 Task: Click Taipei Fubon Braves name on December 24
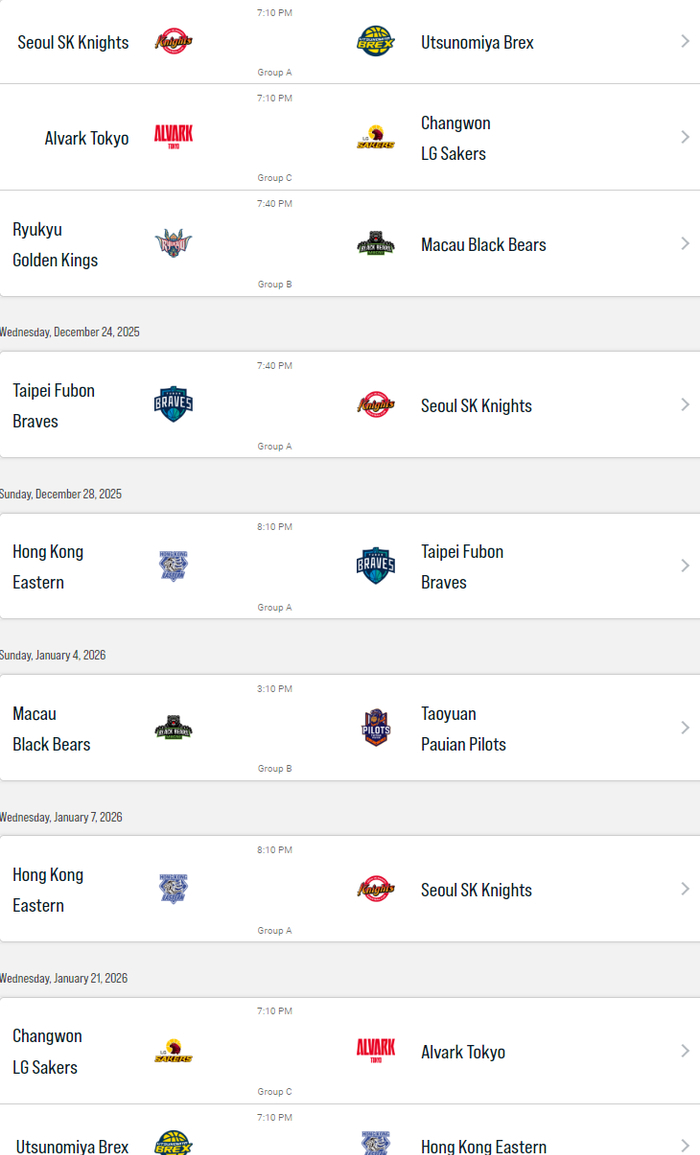pyautogui.click(x=54, y=405)
